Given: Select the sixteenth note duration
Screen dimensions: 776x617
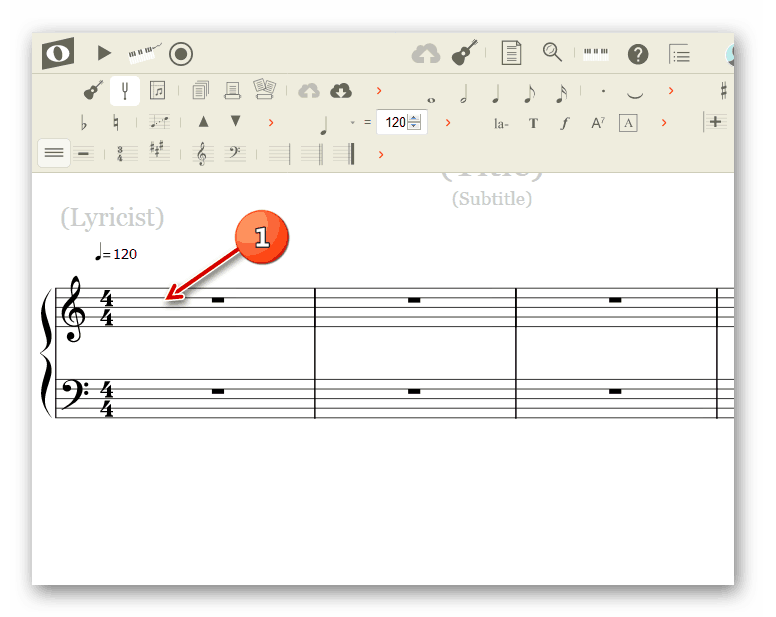Looking at the screenshot, I should (561, 94).
